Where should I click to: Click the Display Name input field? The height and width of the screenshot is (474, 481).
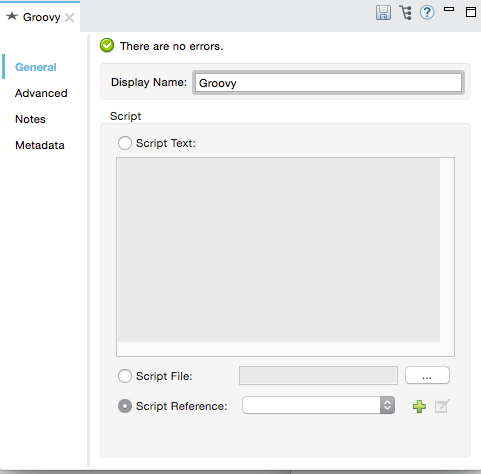(x=328, y=83)
